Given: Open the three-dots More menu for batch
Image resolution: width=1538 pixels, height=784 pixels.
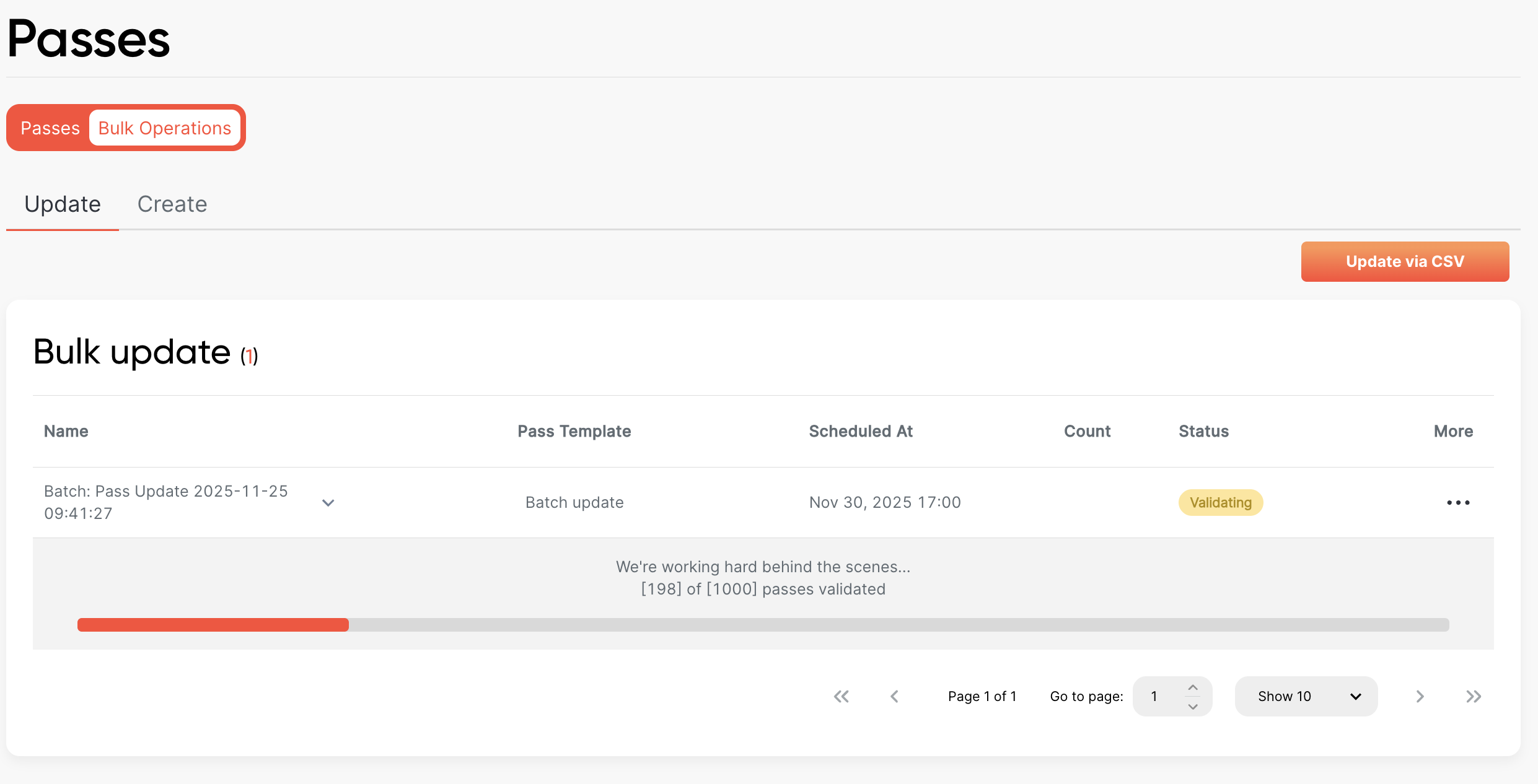Looking at the screenshot, I should coord(1458,502).
